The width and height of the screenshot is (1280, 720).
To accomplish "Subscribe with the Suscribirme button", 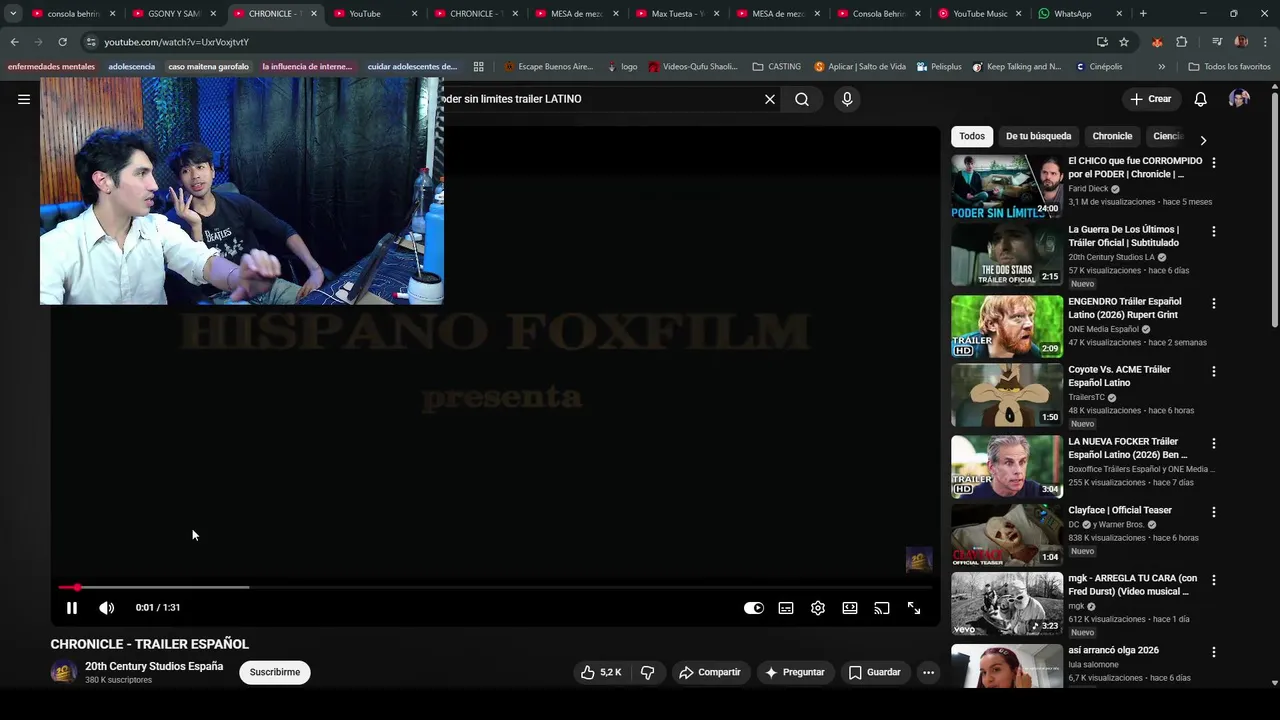I will [x=275, y=672].
